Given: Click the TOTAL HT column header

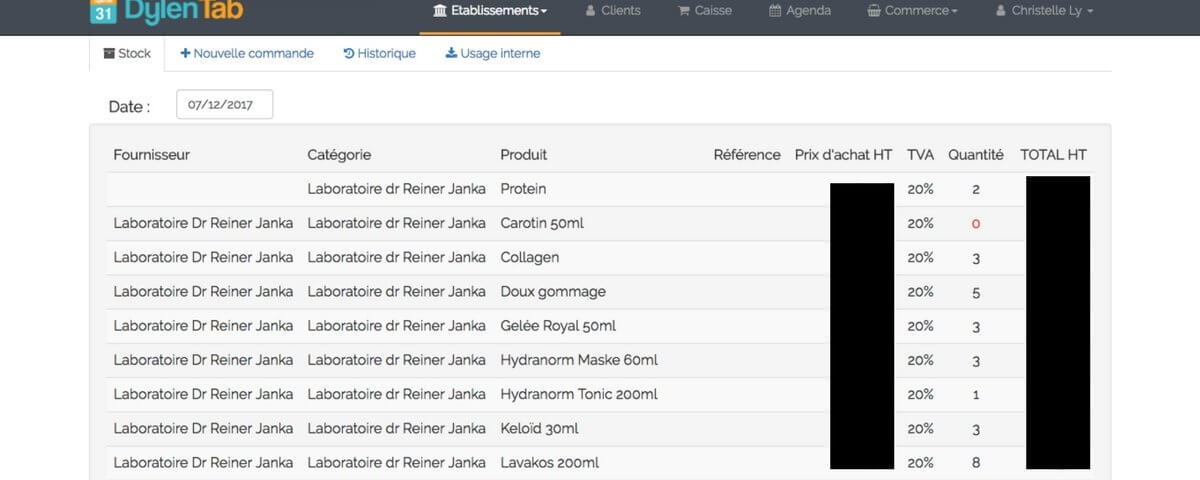Looking at the screenshot, I should click(x=1053, y=155).
